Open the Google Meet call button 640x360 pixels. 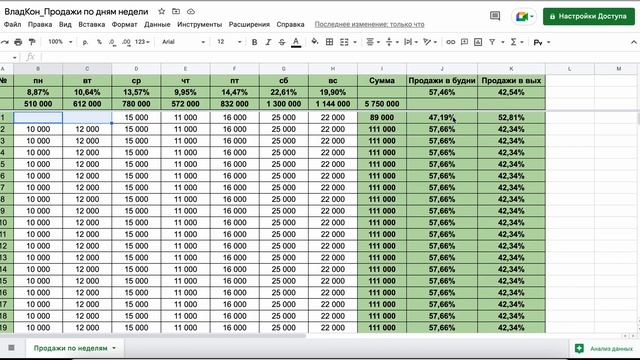tap(524, 17)
